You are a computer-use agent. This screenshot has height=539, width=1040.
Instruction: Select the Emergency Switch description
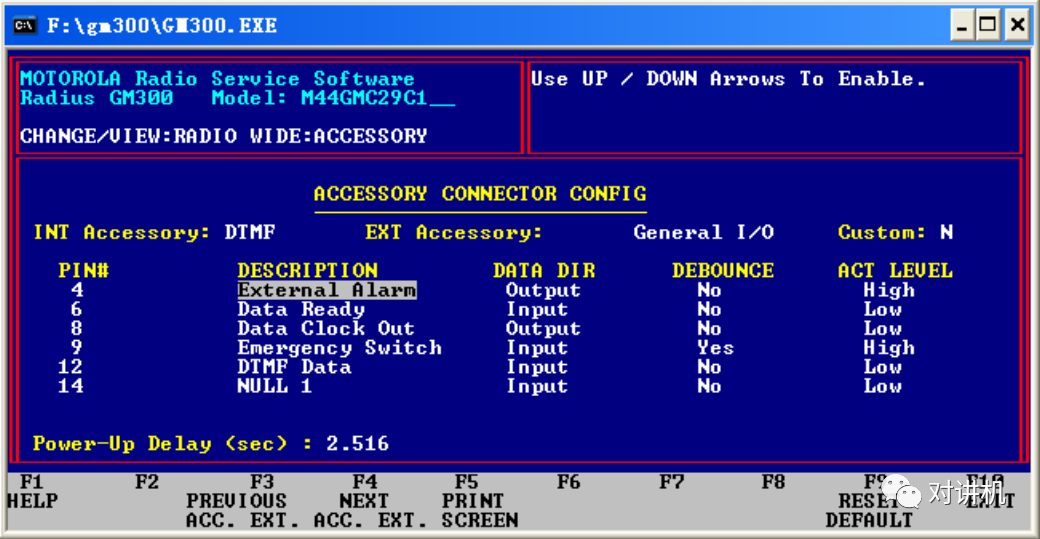point(340,348)
